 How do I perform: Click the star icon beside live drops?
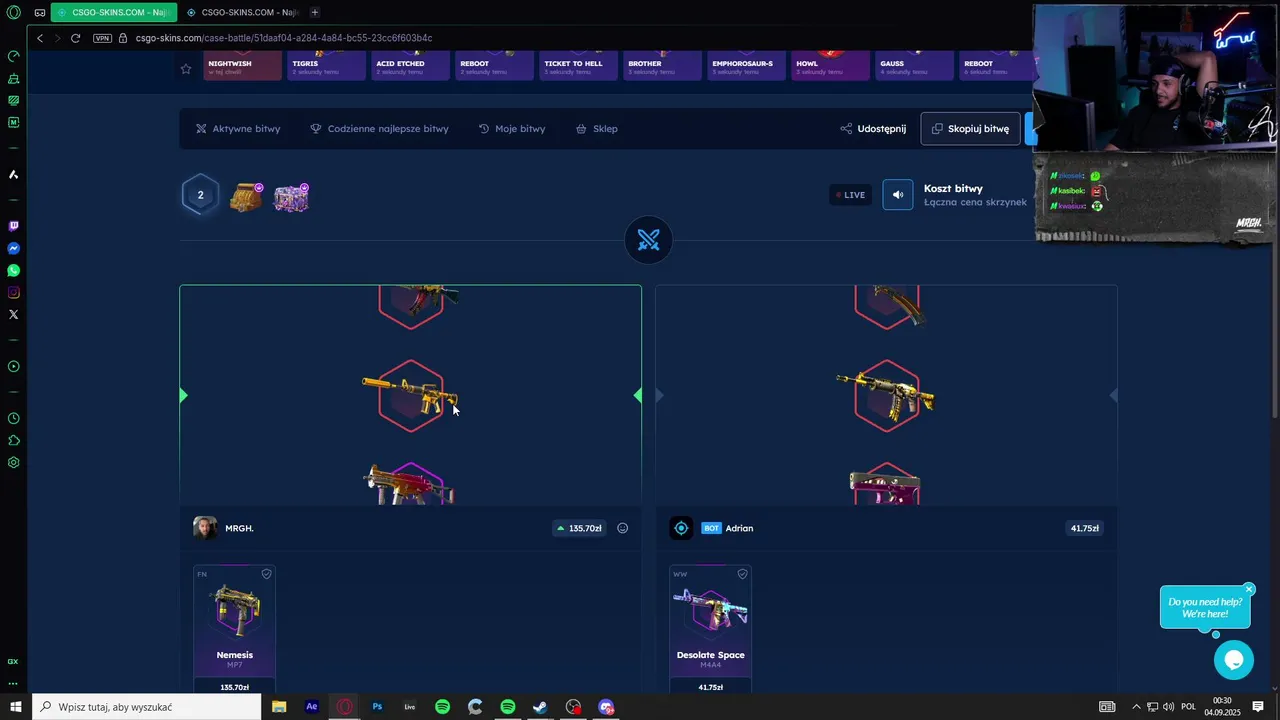tap(185, 69)
